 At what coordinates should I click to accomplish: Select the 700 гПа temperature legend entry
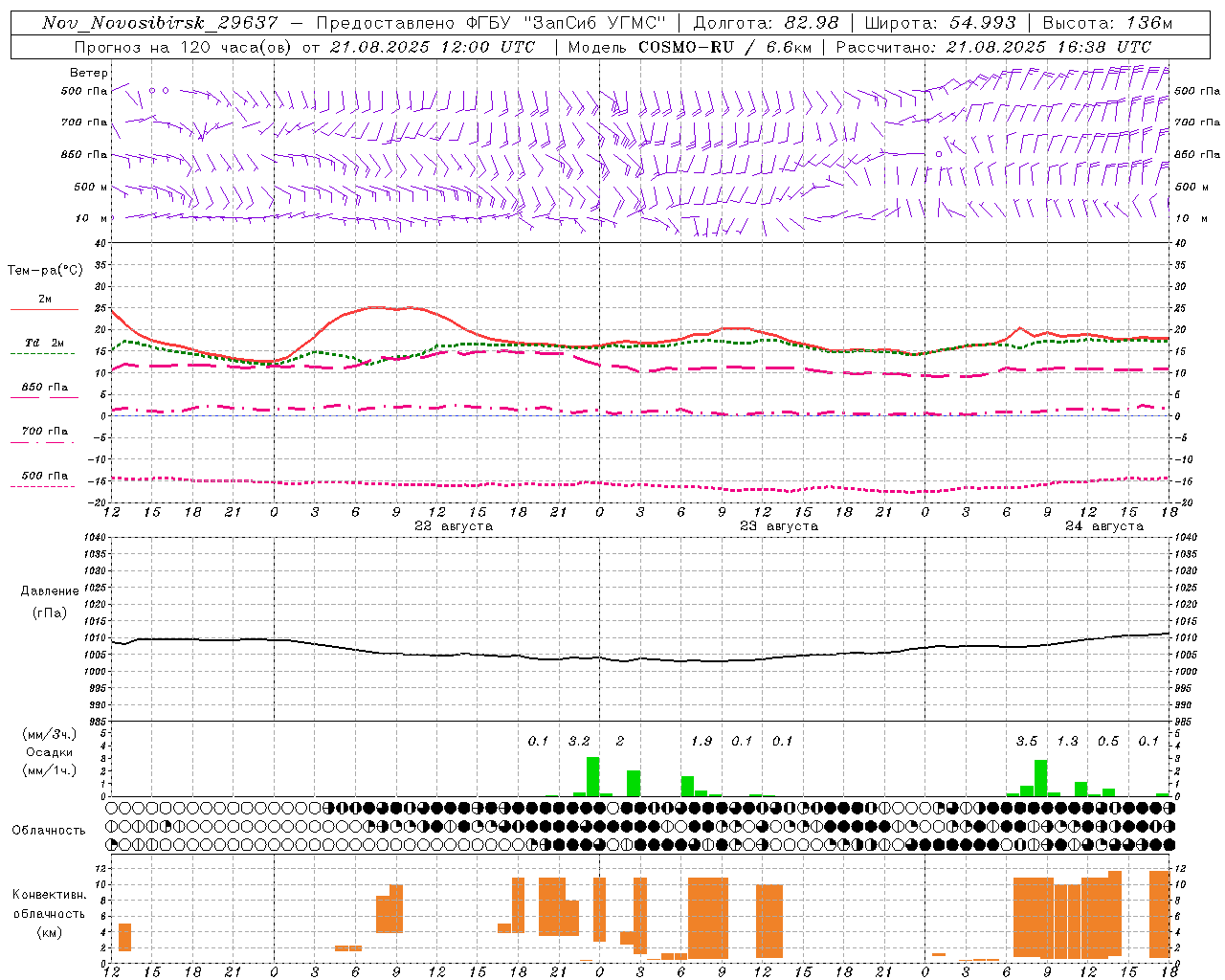[44, 434]
